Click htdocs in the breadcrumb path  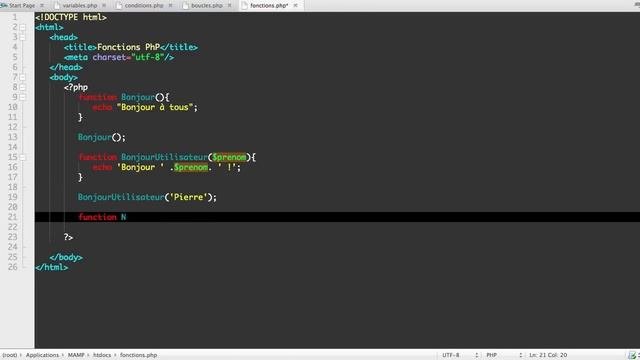point(102,355)
